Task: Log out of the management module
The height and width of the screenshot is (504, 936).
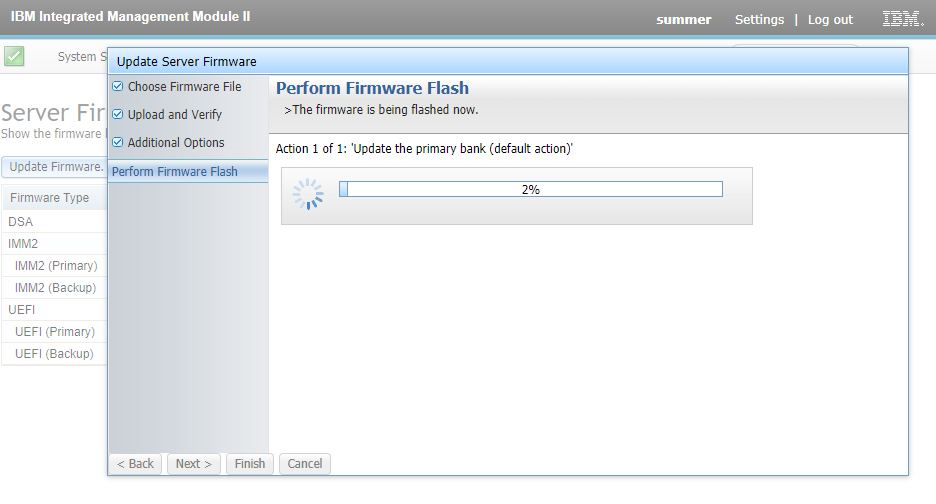Action: coord(830,20)
